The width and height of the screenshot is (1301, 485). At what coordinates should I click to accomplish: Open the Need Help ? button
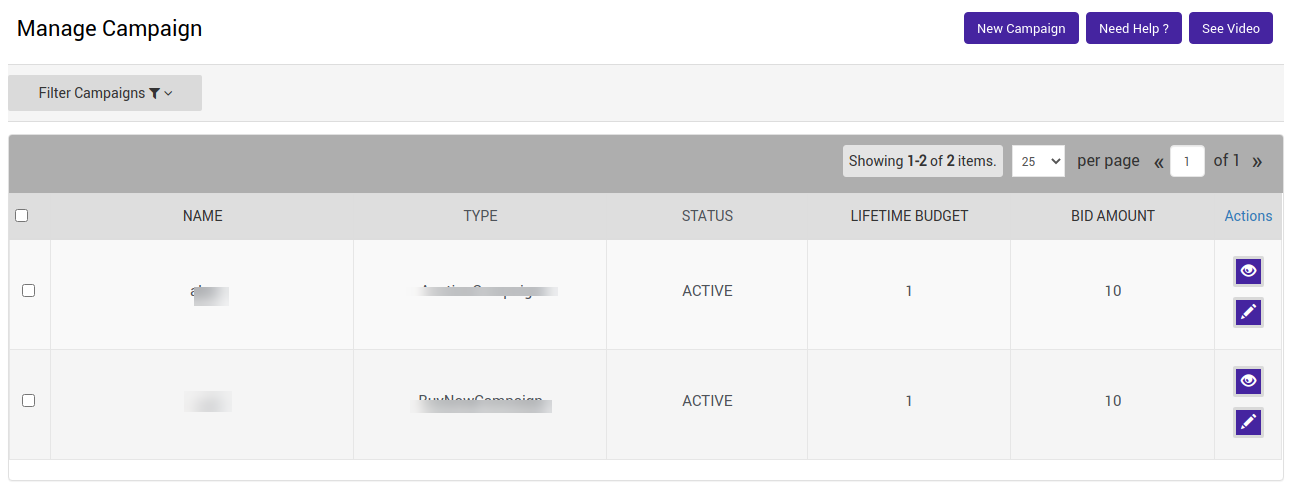(x=1133, y=28)
